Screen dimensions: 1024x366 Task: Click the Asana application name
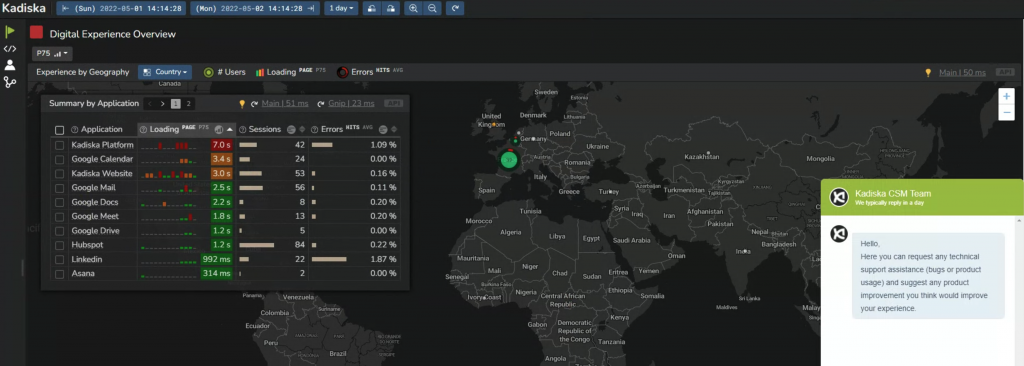pos(83,273)
